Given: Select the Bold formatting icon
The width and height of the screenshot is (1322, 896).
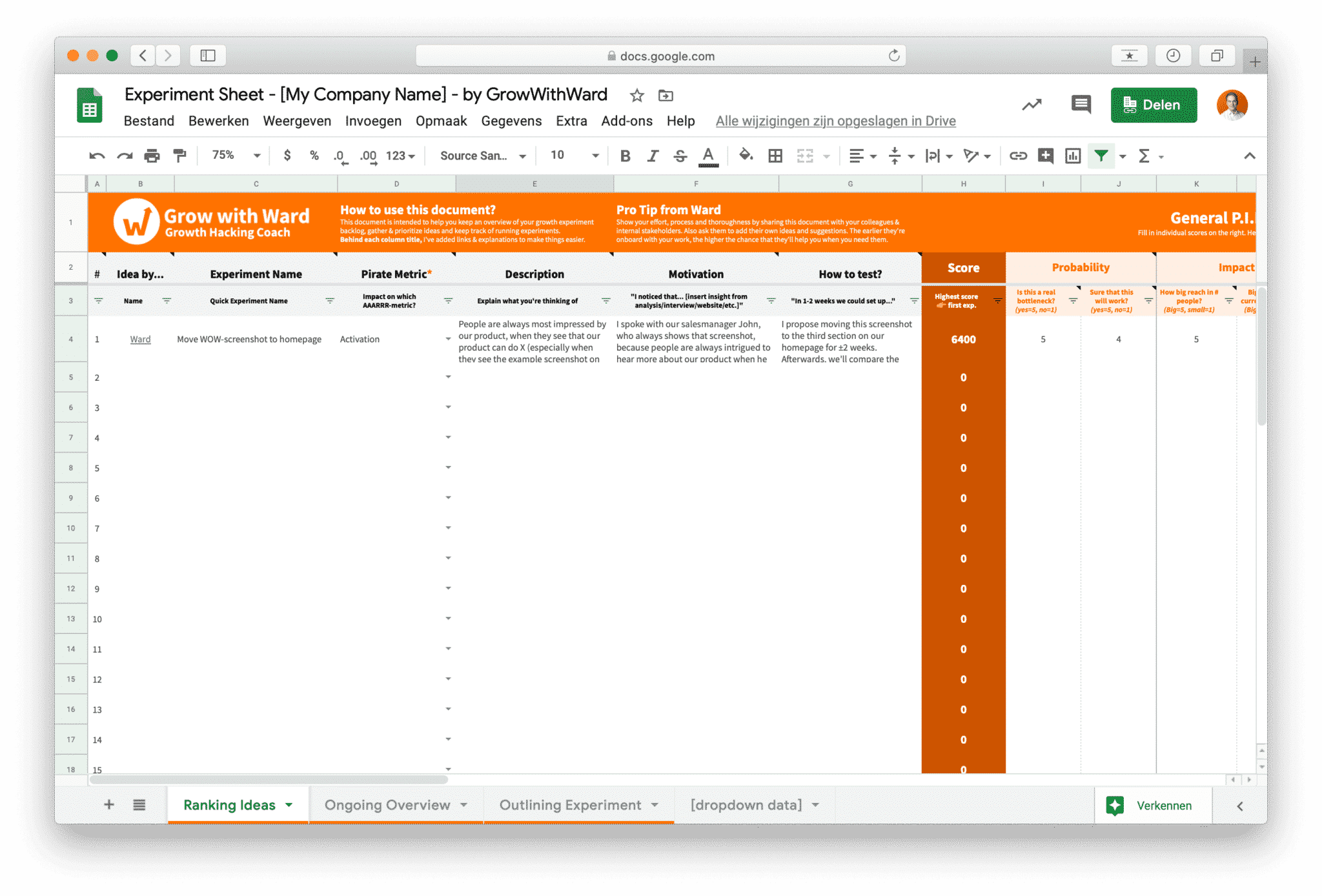Looking at the screenshot, I should click(624, 156).
